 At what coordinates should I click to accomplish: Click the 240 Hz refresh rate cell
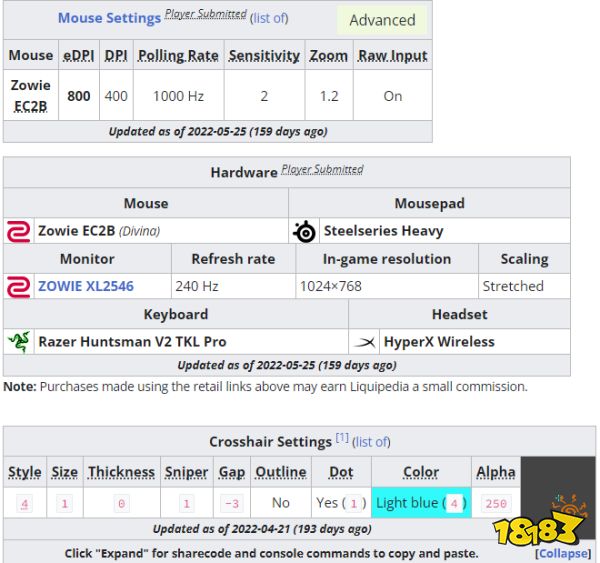(x=233, y=286)
